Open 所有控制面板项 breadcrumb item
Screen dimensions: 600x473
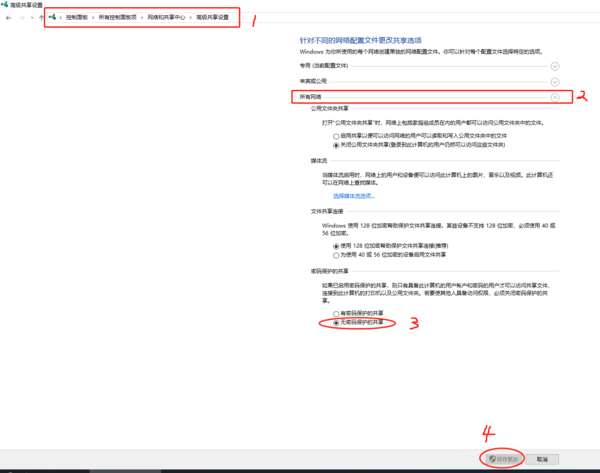tap(118, 18)
